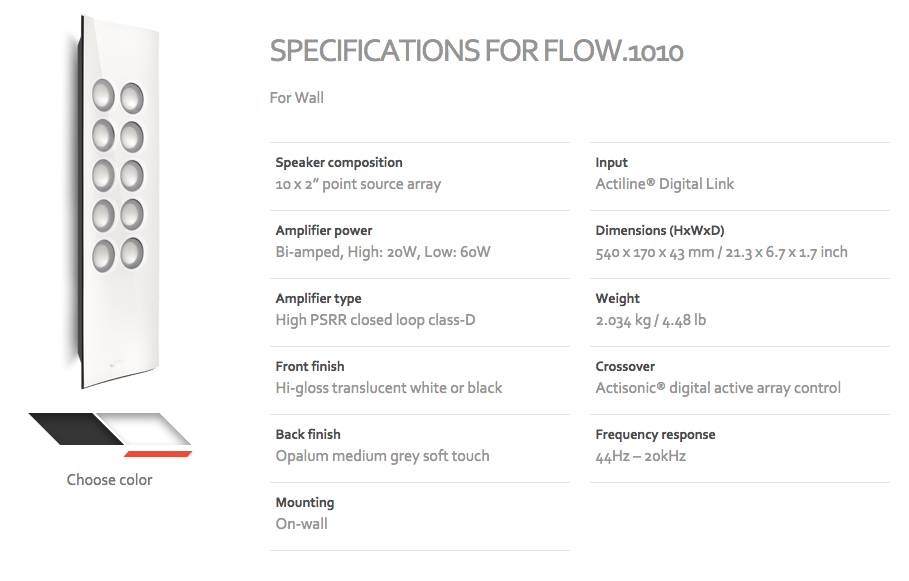909x581 pixels.
Task: Click the Input Actiline Digital Link entry
Action: (x=740, y=176)
